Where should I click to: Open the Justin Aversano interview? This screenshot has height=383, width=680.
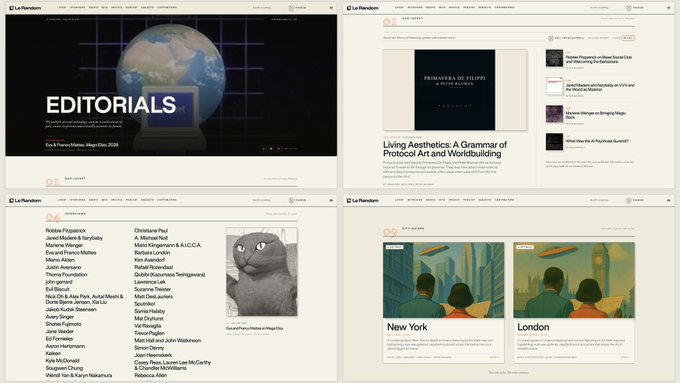point(63,267)
